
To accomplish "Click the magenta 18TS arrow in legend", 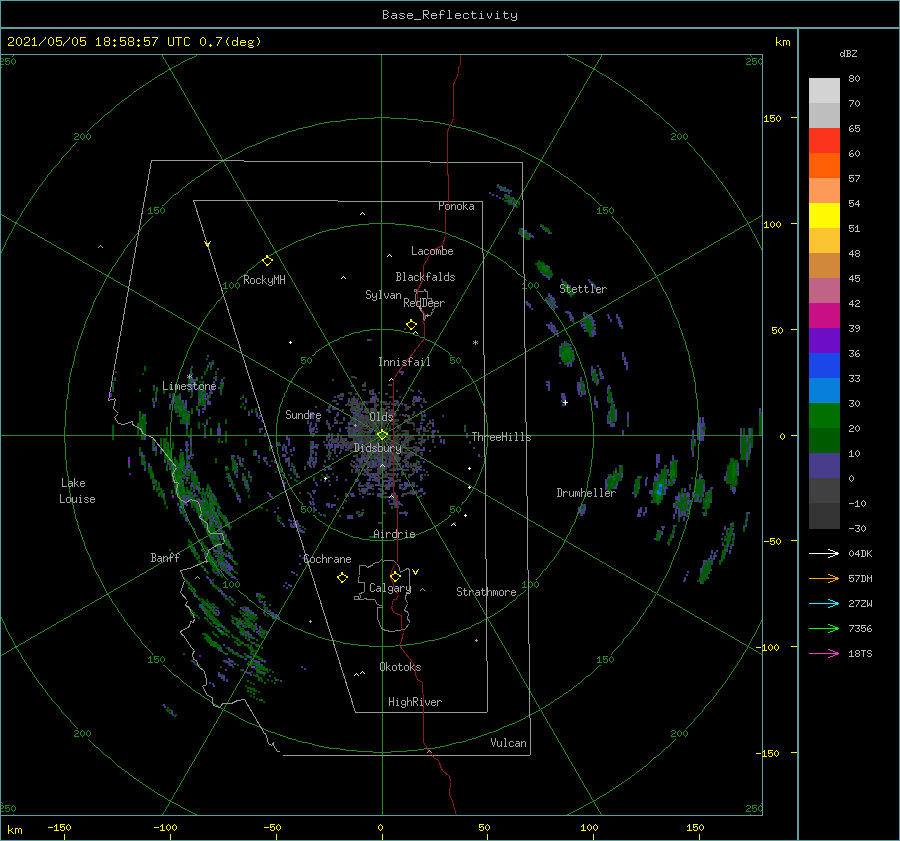I will click(x=824, y=653).
